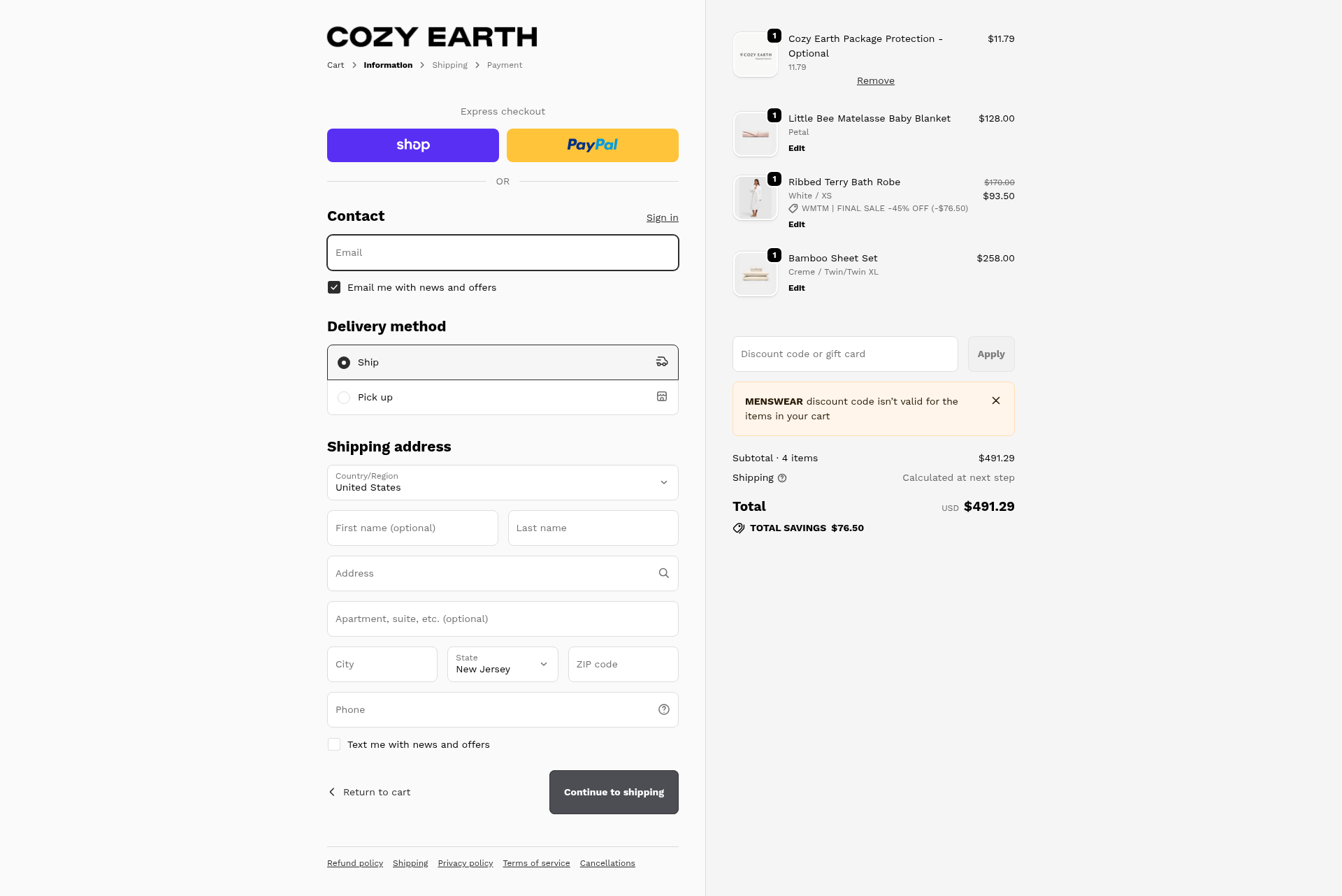Click the delivery truck icon on Ship
This screenshot has height=896, width=1342.
[661, 362]
